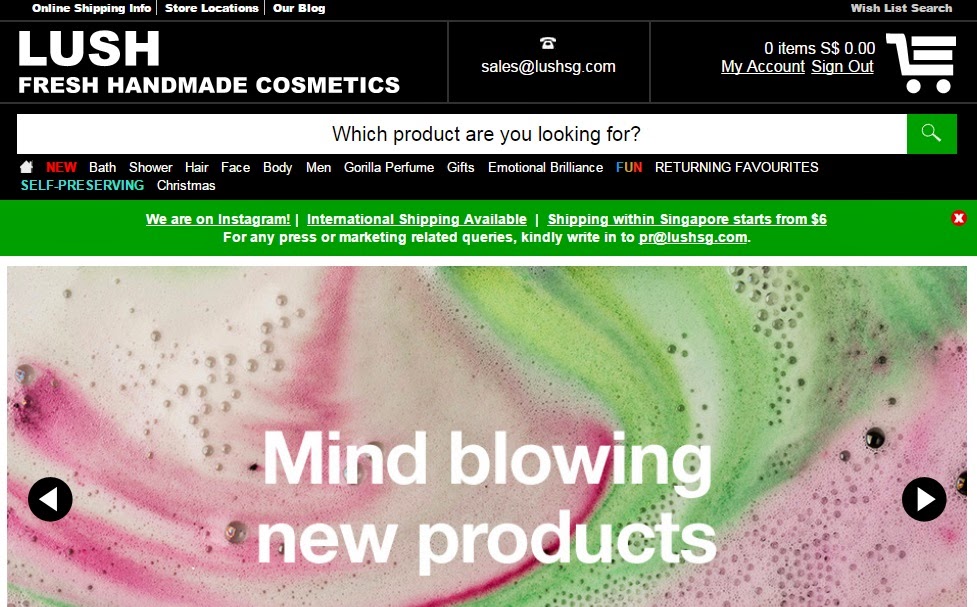977x607 pixels.
Task: Open the Christmas category
Action: 186,186
